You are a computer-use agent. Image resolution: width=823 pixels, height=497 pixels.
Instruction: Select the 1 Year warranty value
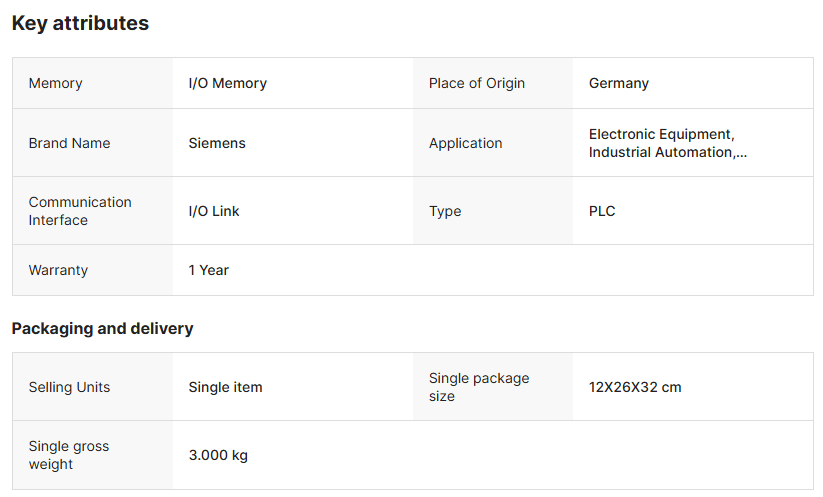(x=208, y=270)
